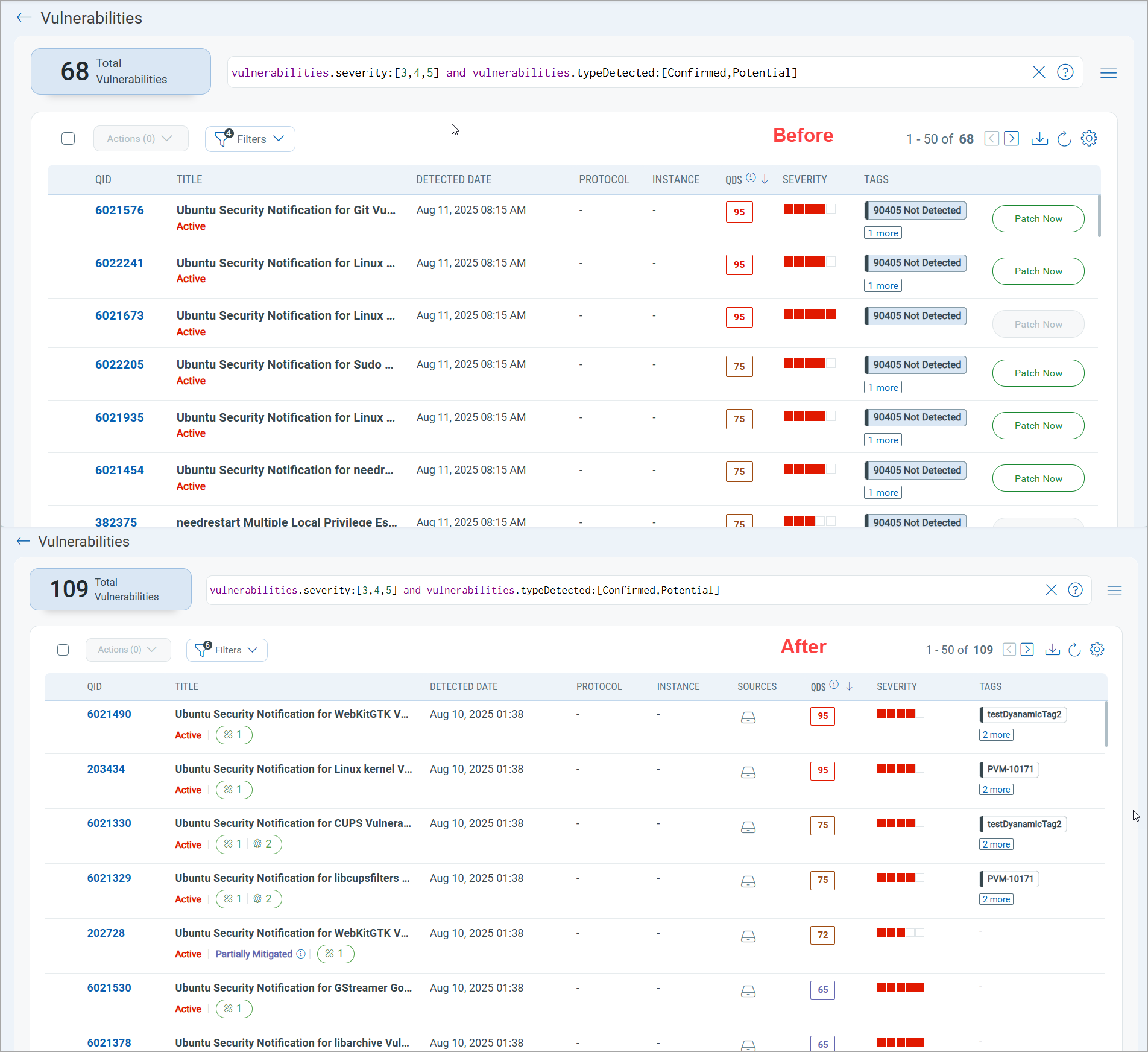Click source icon for QID 6021490

click(x=748, y=717)
